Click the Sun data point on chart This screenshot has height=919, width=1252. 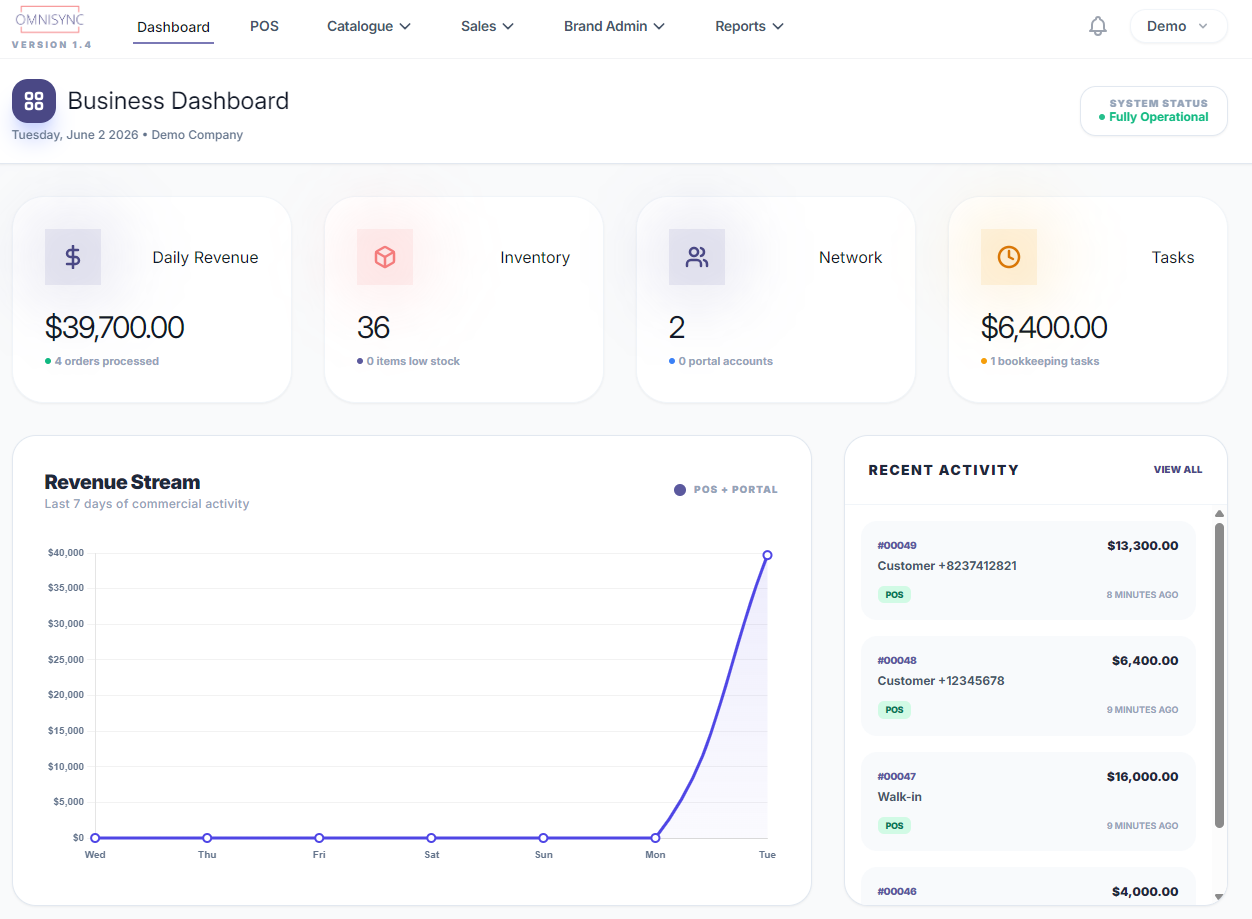tap(543, 838)
